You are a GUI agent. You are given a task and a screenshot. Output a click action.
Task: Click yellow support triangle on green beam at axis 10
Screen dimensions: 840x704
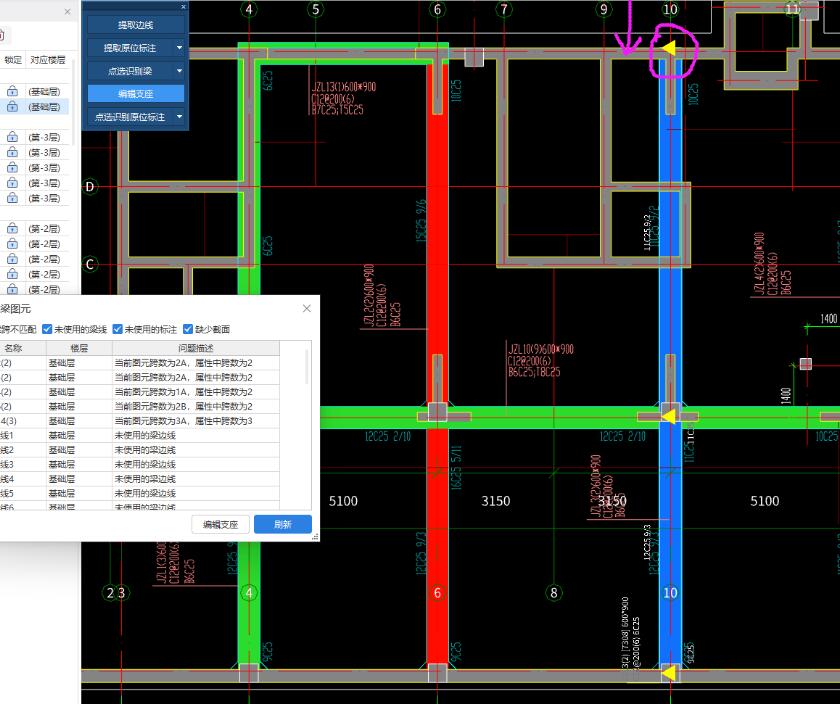(668, 416)
